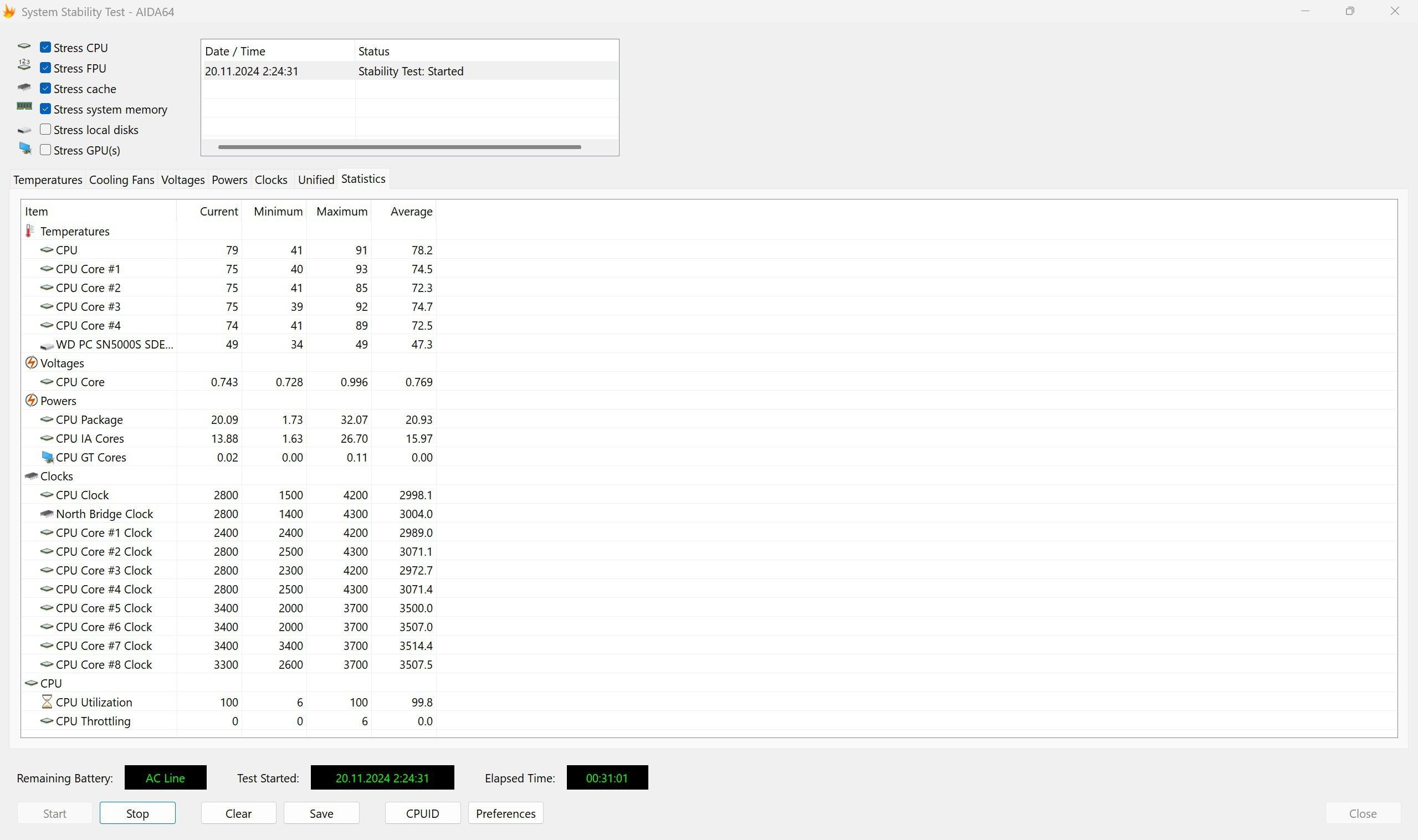Enable the Stress GPU(s) checkbox

point(45,150)
